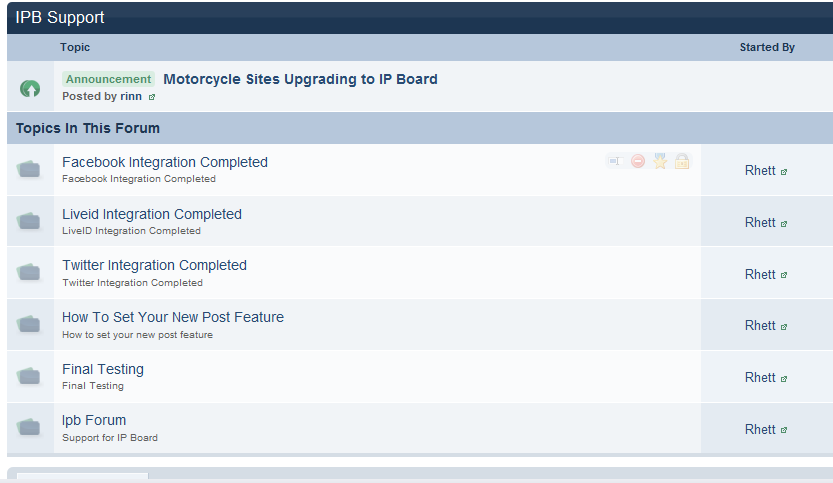Click topic icon beside Twitter Integration Completed
The height and width of the screenshot is (483, 833).
(29, 273)
